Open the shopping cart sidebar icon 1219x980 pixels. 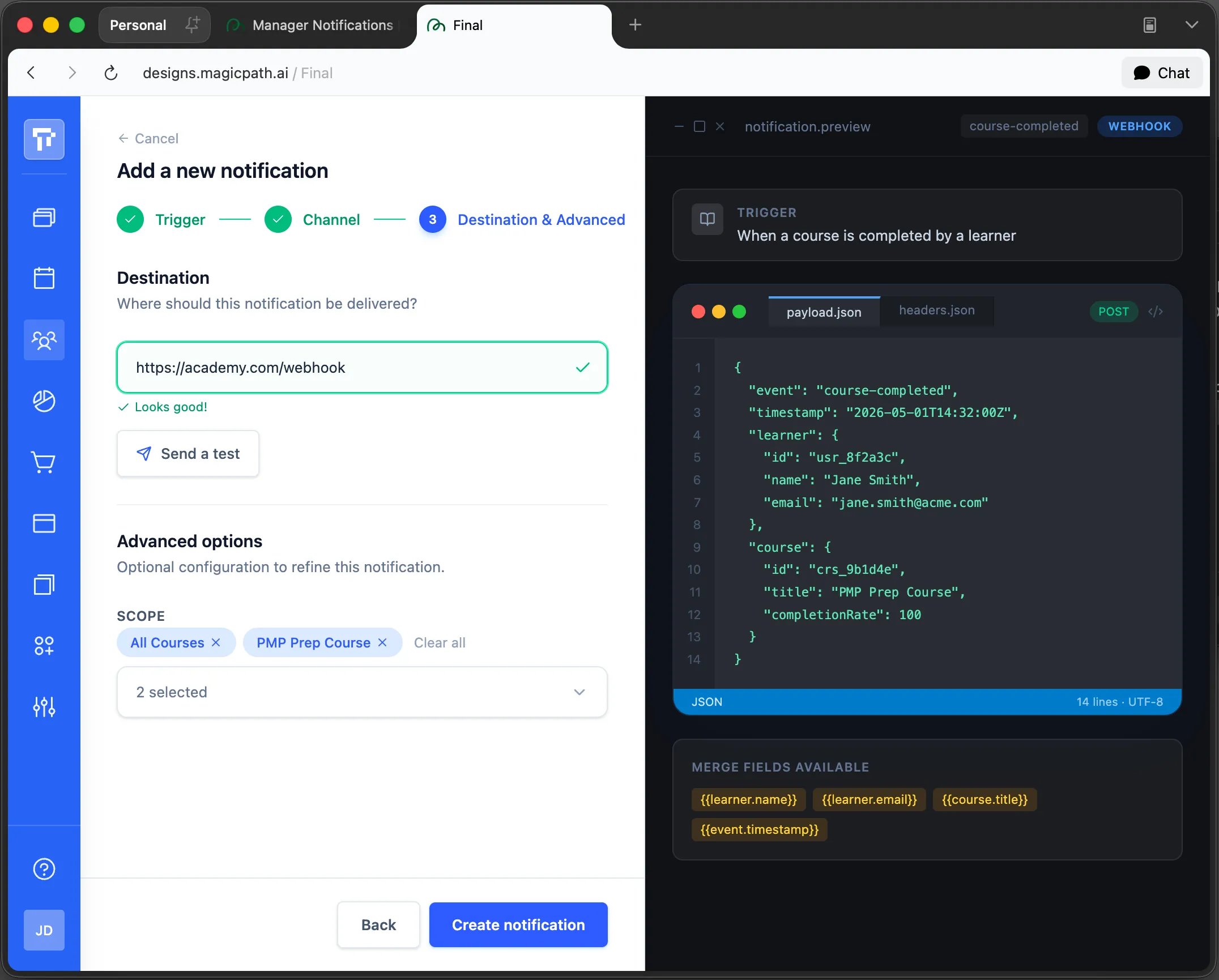click(x=44, y=462)
